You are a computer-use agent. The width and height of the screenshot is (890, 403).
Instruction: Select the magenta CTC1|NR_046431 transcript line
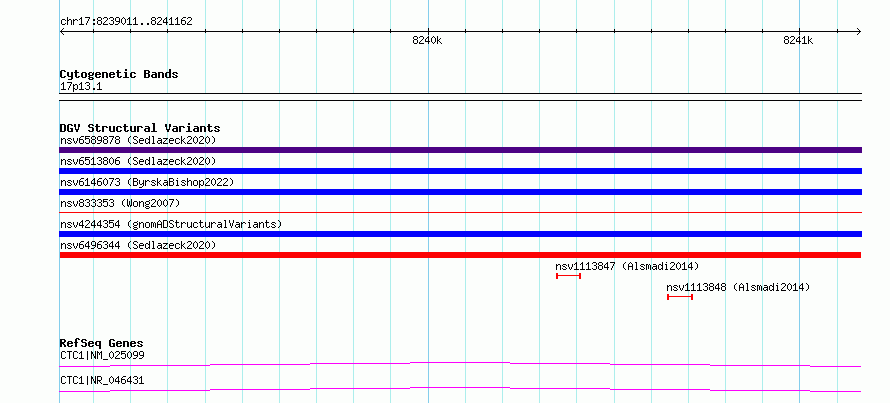[x=460, y=389]
